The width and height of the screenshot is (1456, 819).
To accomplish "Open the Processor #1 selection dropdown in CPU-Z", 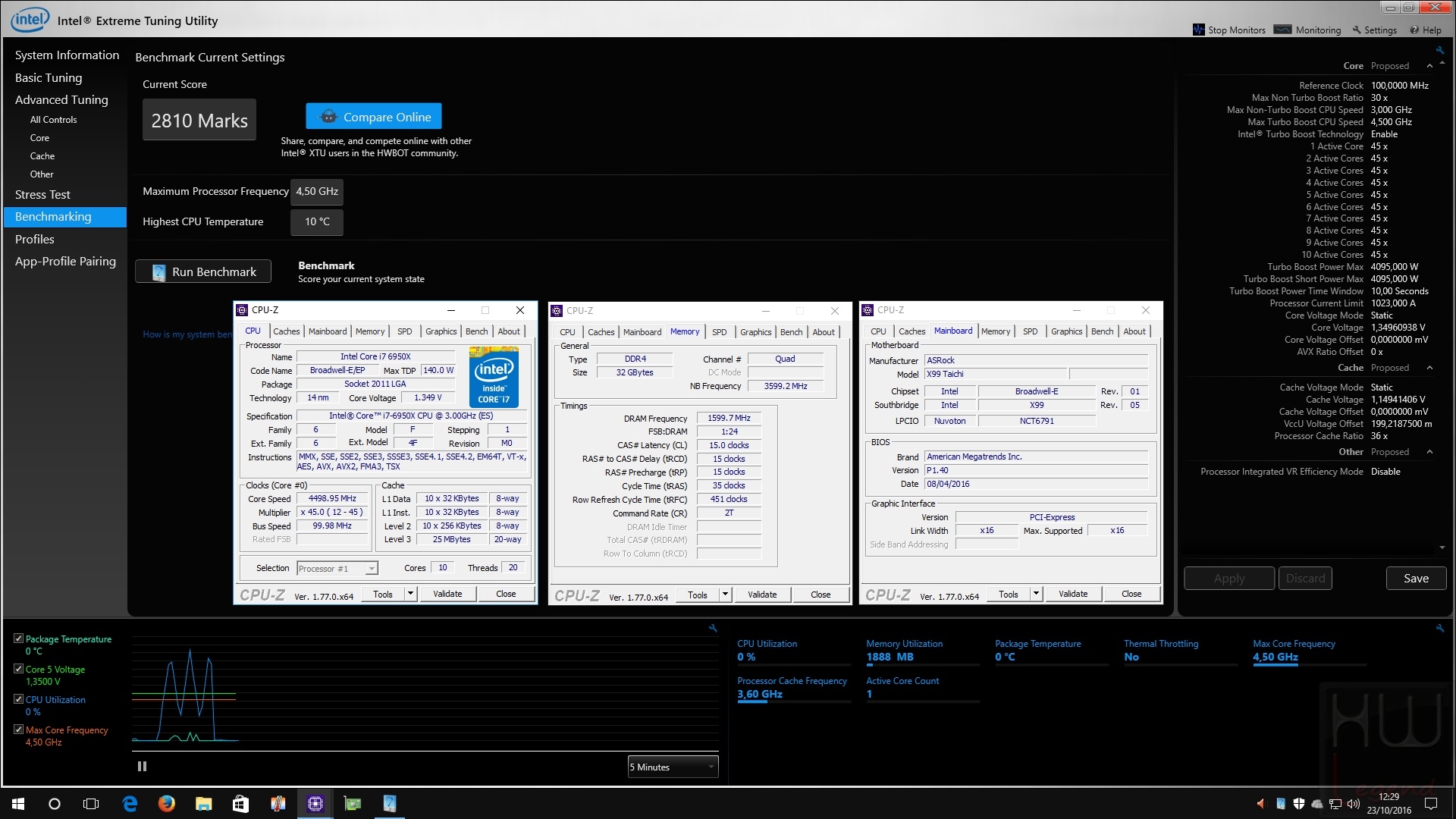I will 337,569.
